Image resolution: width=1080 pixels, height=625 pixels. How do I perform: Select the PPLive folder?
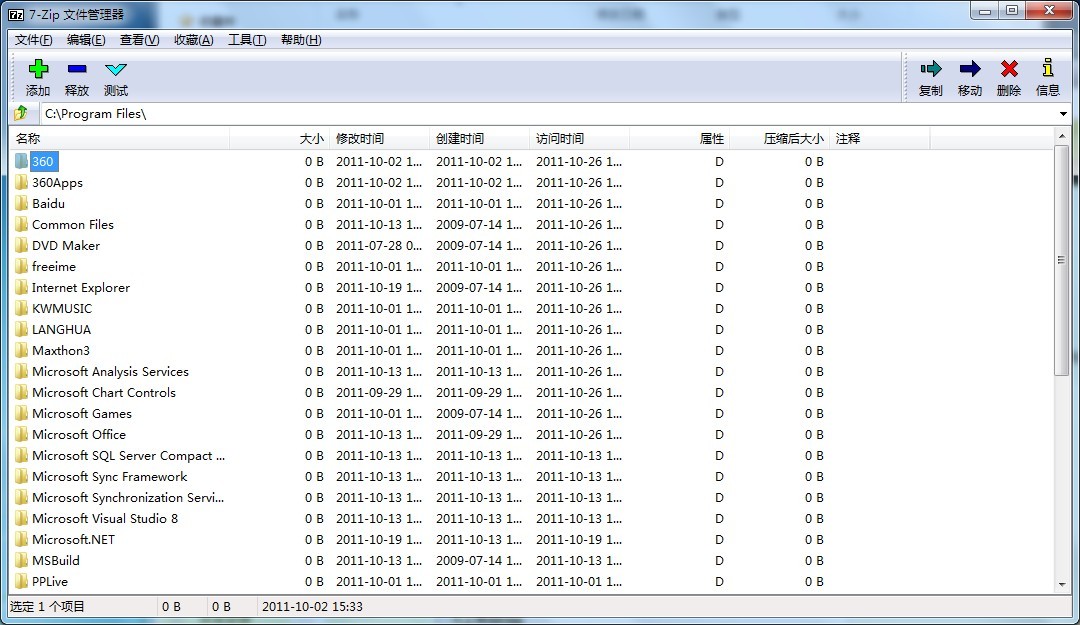coord(50,582)
